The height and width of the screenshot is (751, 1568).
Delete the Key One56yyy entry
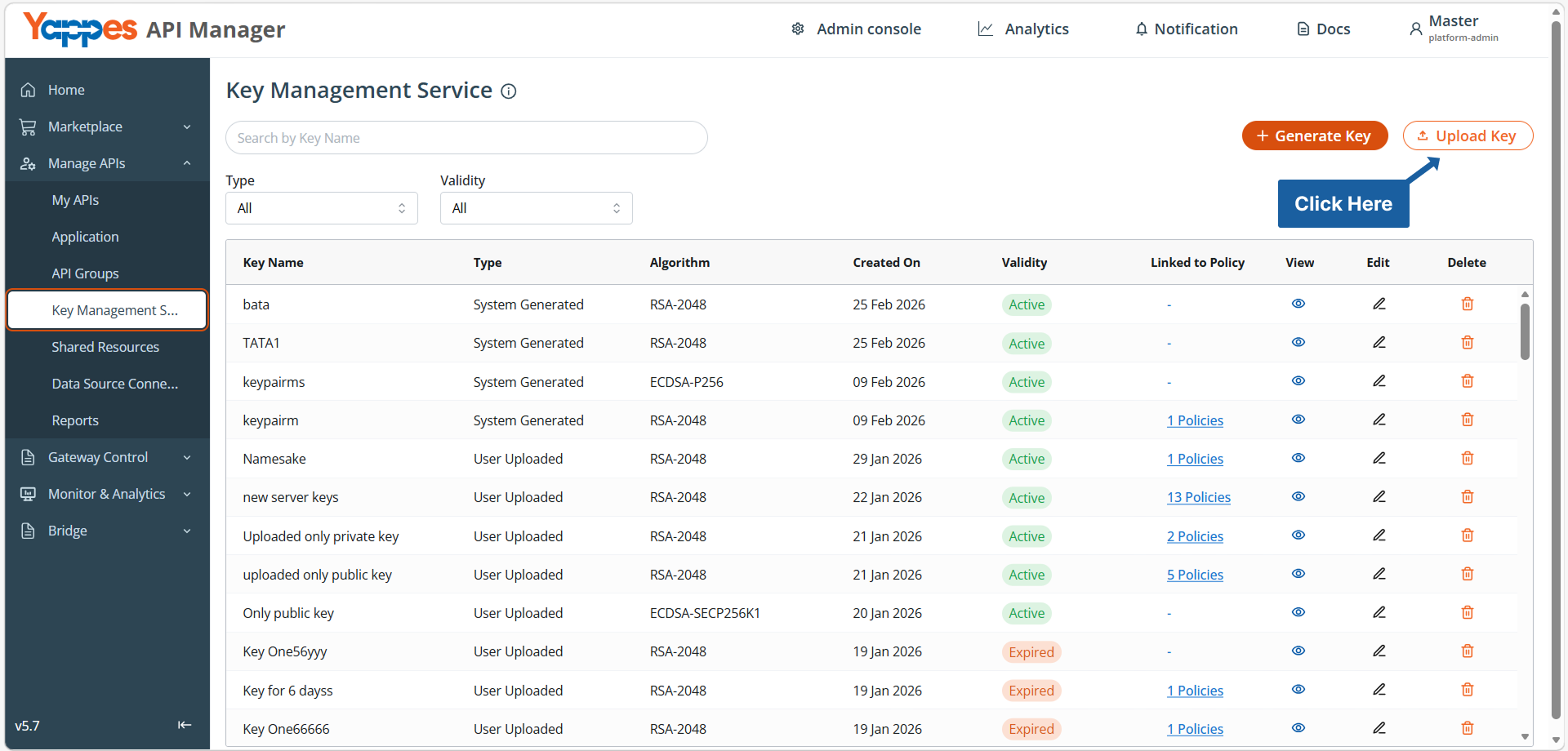1467,651
